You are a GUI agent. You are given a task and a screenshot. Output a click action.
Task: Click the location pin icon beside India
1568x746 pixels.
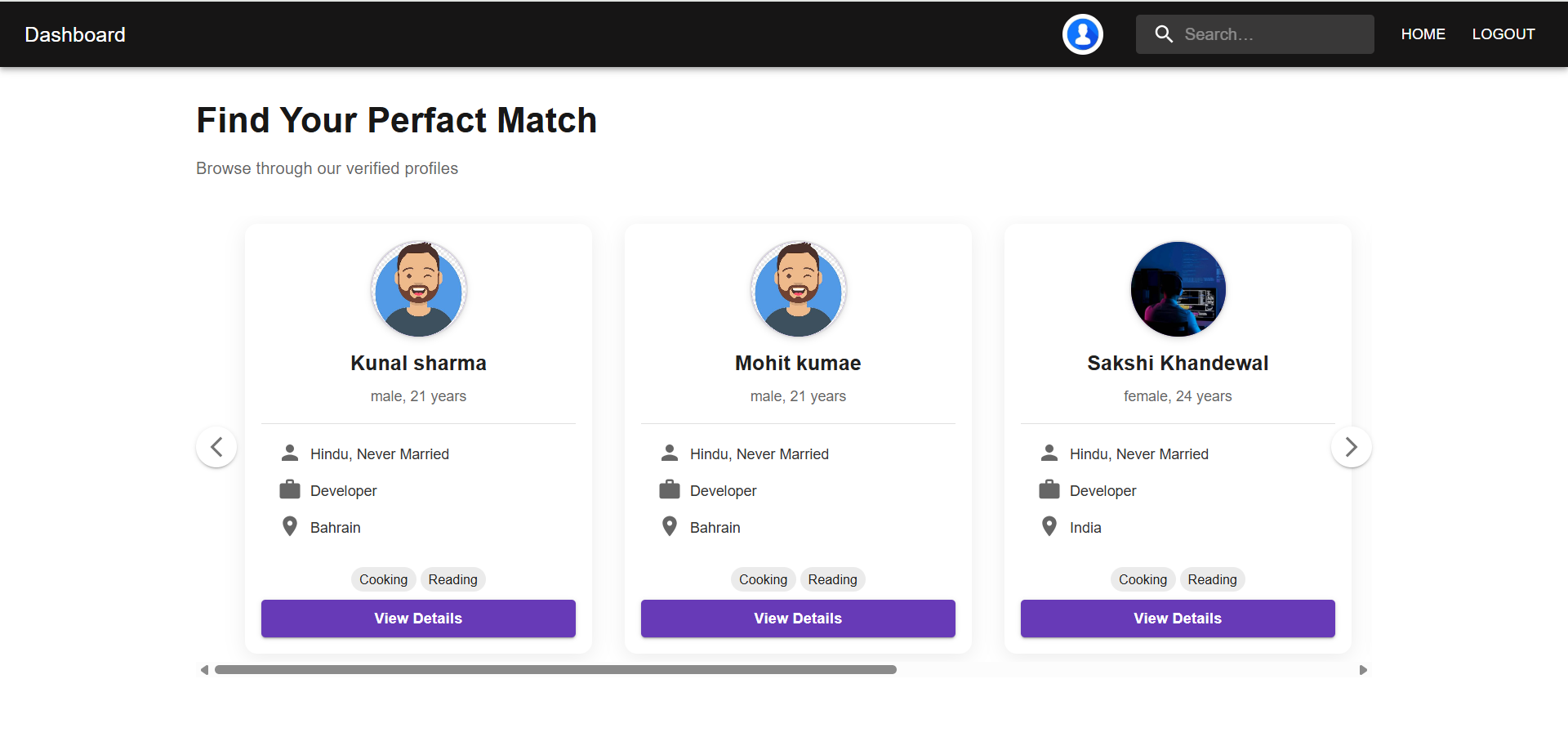(1049, 526)
